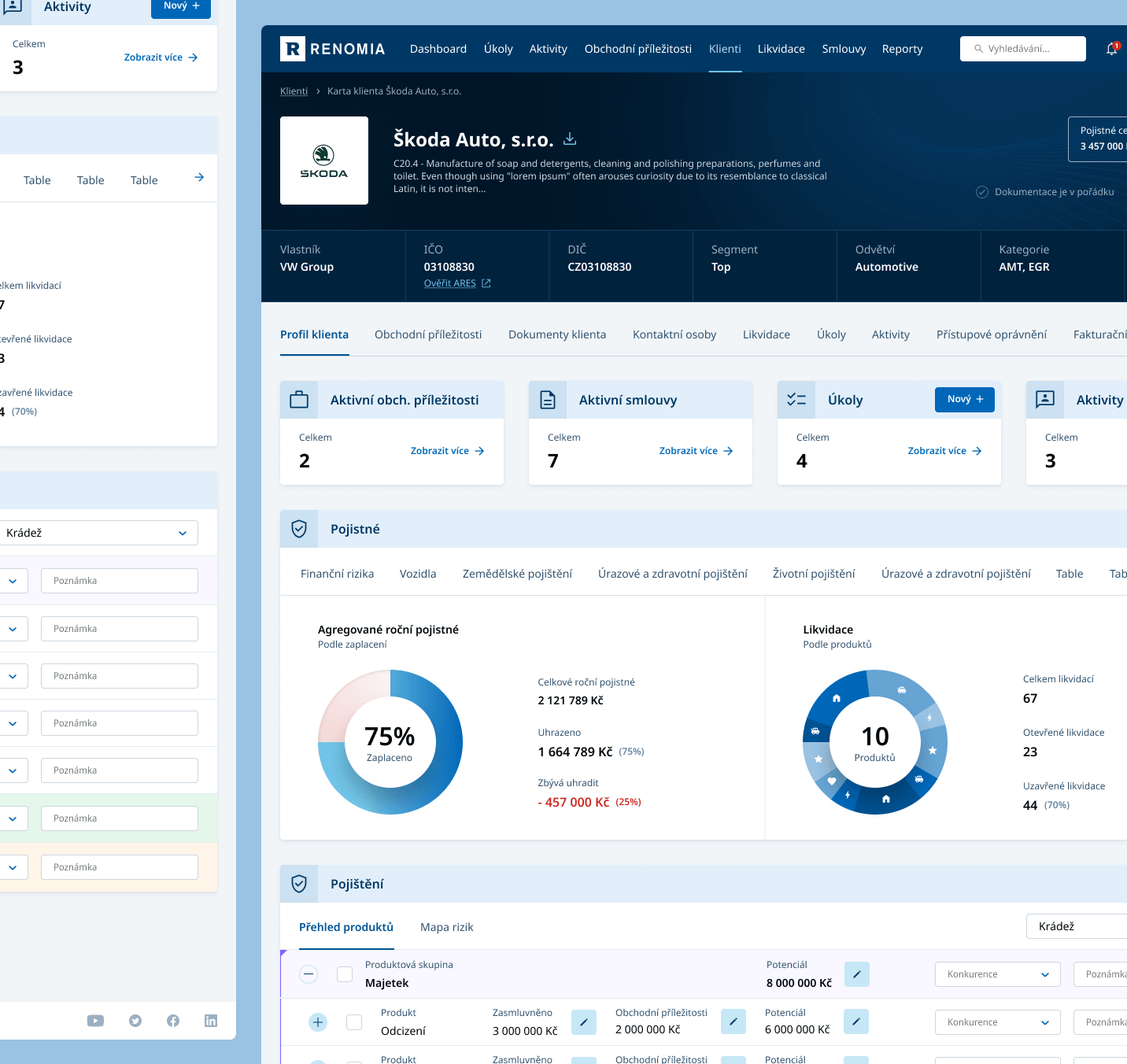Click the 75% Zaplaceno donut chart
The image size is (1127, 1064).
[390, 742]
